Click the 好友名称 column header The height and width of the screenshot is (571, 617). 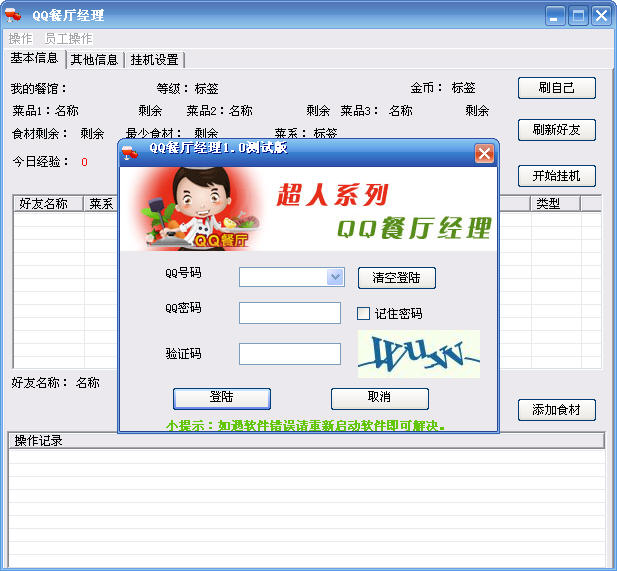click(48, 204)
